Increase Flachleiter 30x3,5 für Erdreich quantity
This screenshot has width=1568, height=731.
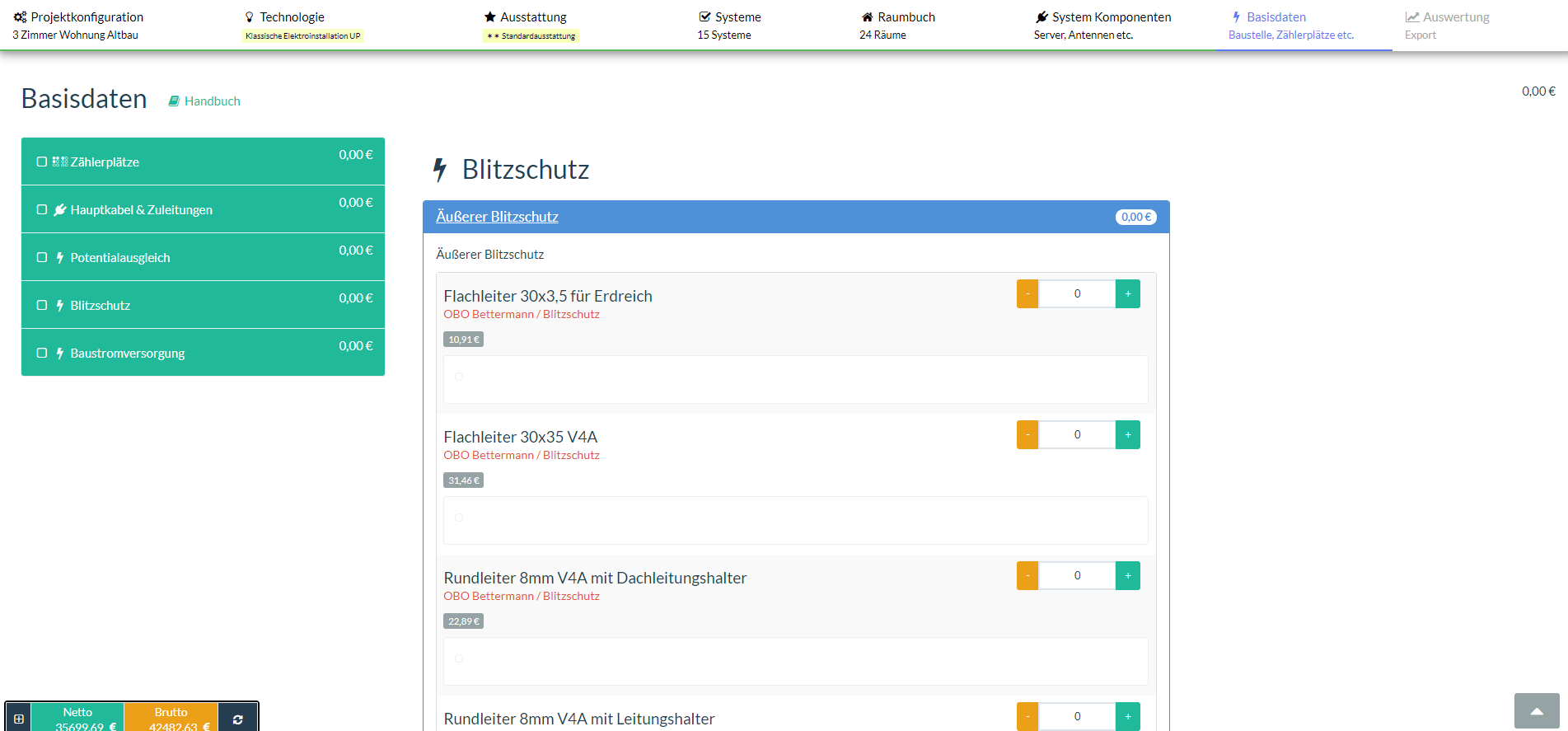(1127, 294)
